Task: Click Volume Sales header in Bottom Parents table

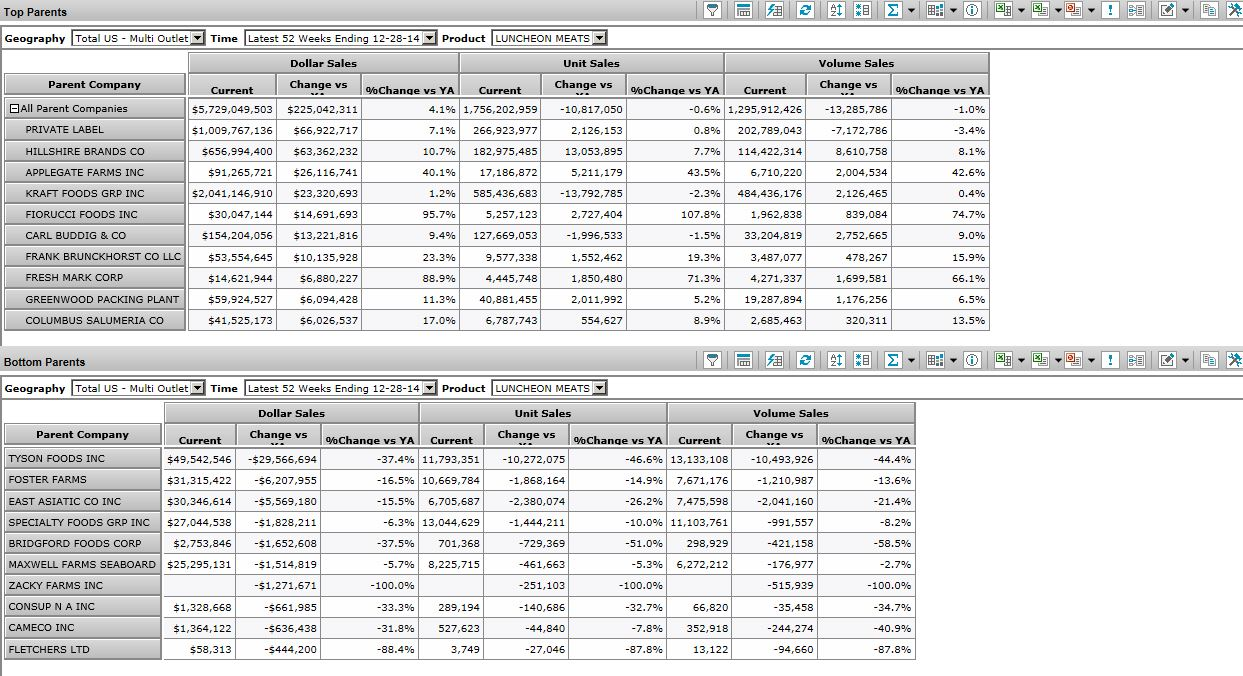Action: click(x=790, y=413)
